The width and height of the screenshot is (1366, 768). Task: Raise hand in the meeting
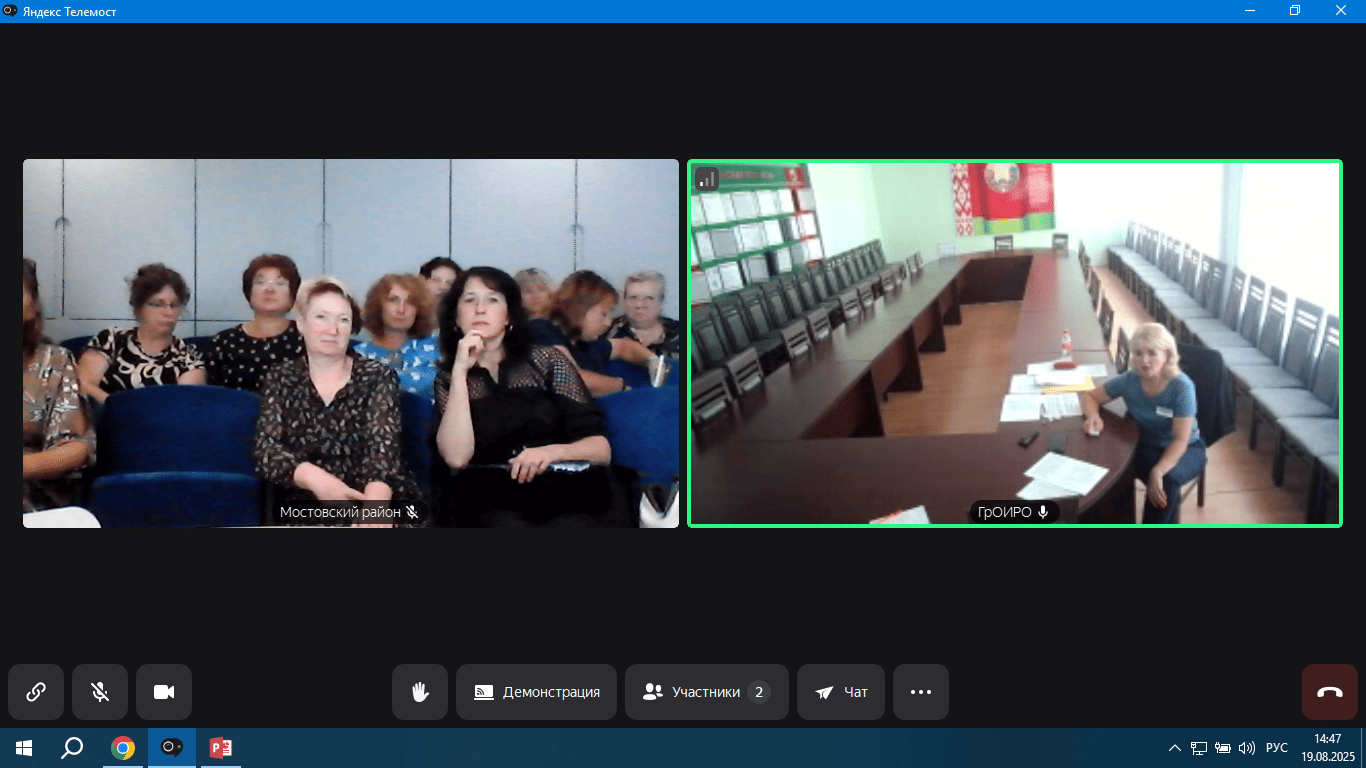click(420, 692)
